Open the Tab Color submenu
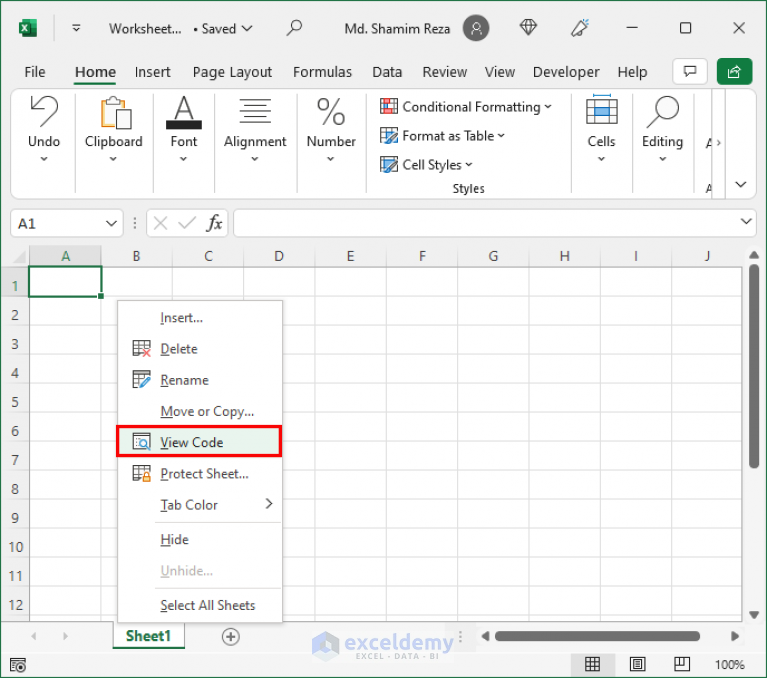The height and width of the screenshot is (678, 767). pos(200,504)
